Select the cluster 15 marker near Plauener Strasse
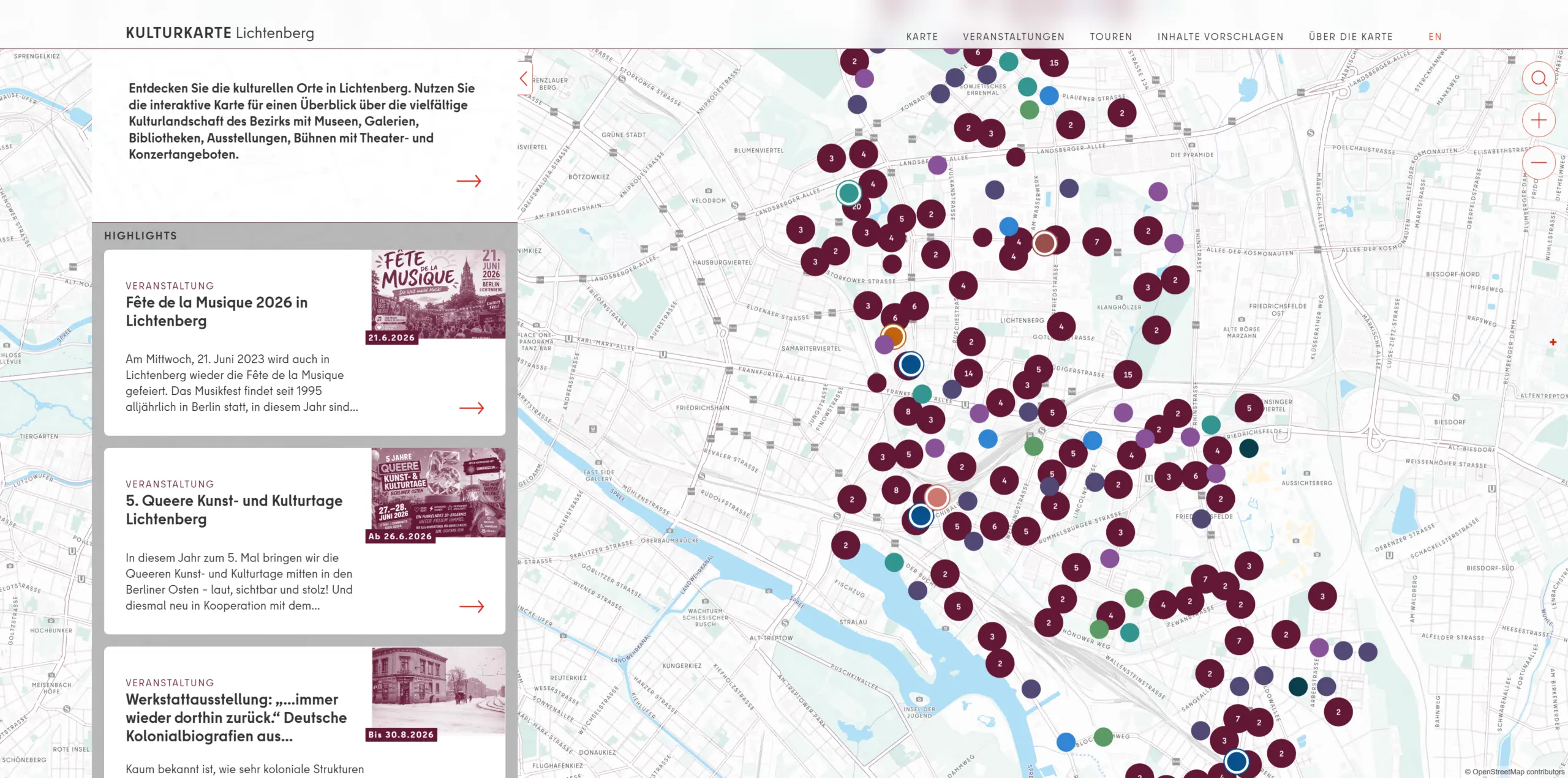 1053,62
